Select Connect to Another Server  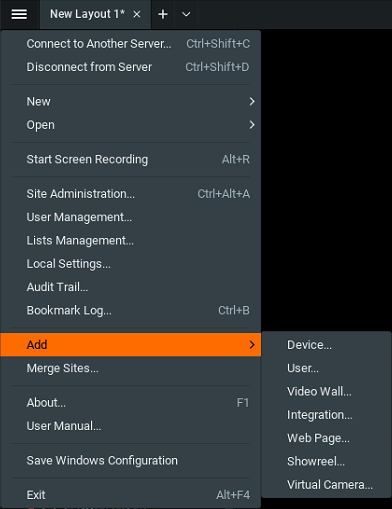coord(131,44)
